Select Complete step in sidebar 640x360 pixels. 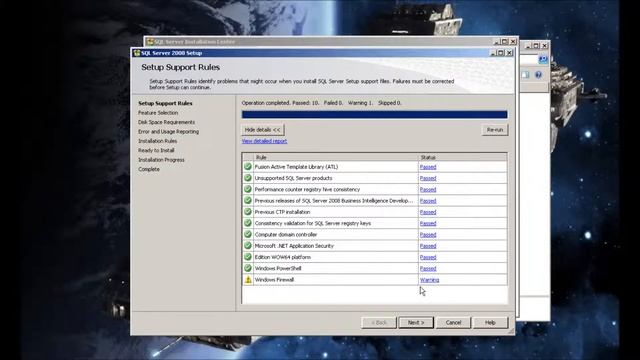(149, 169)
